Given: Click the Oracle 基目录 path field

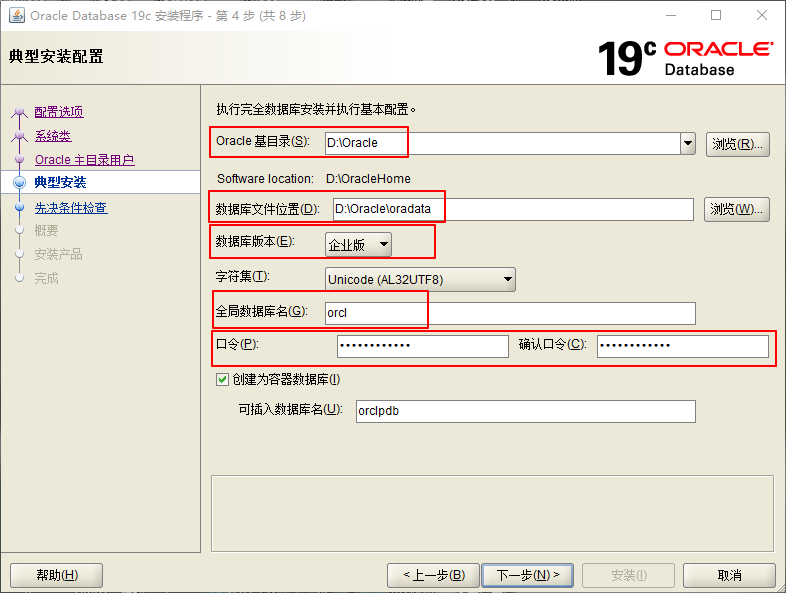Looking at the screenshot, I should (x=502, y=143).
